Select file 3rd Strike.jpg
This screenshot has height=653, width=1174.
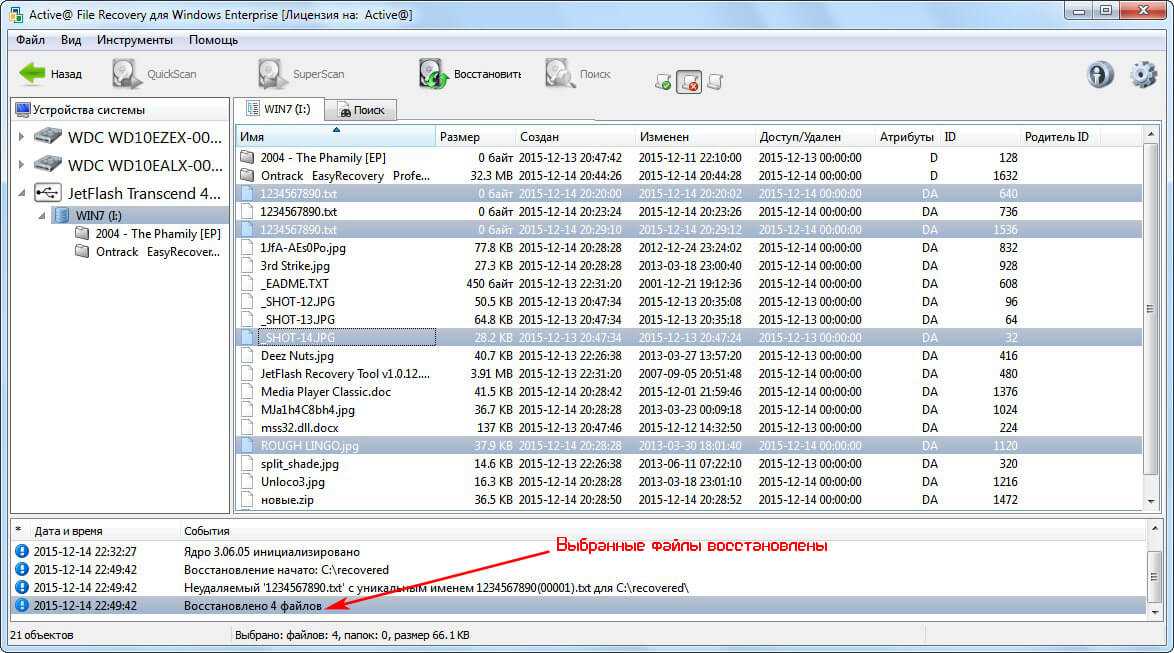point(295,266)
